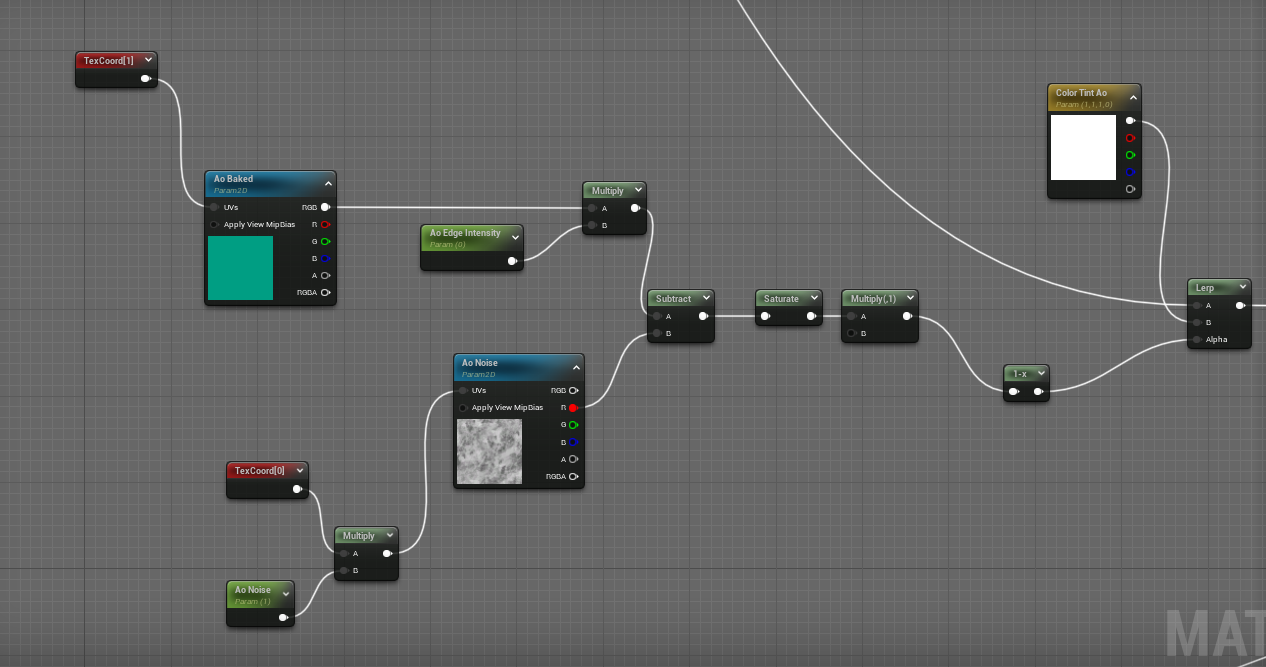This screenshot has height=667, width=1266.
Task: Click the noise texture preview on Ao Noise
Action: [x=489, y=452]
